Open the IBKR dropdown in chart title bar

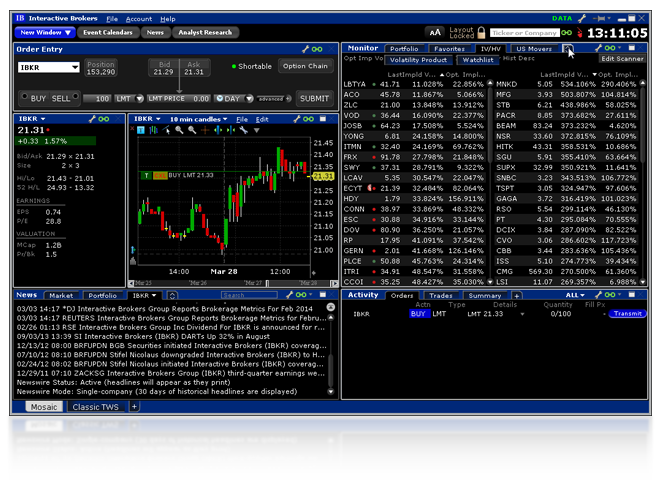pyautogui.click(x=147, y=119)
